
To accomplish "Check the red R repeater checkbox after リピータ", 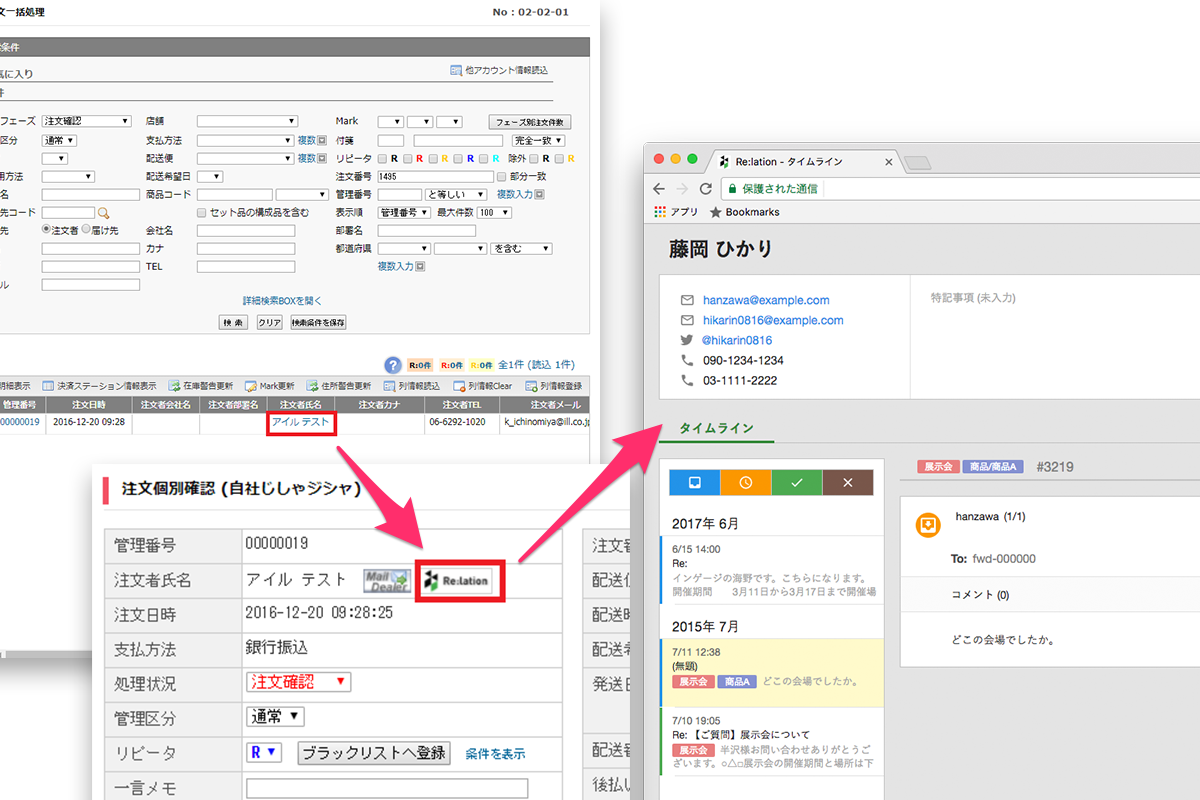I will point(408,158).
